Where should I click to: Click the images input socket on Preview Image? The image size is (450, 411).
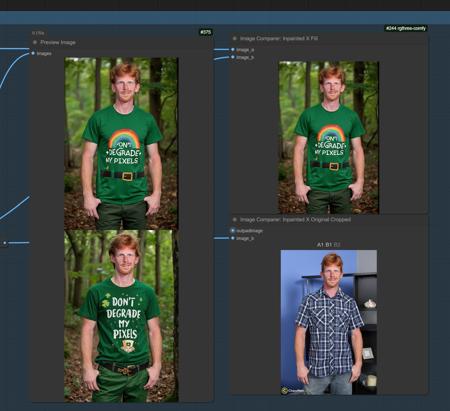click(x=33, y=53)
